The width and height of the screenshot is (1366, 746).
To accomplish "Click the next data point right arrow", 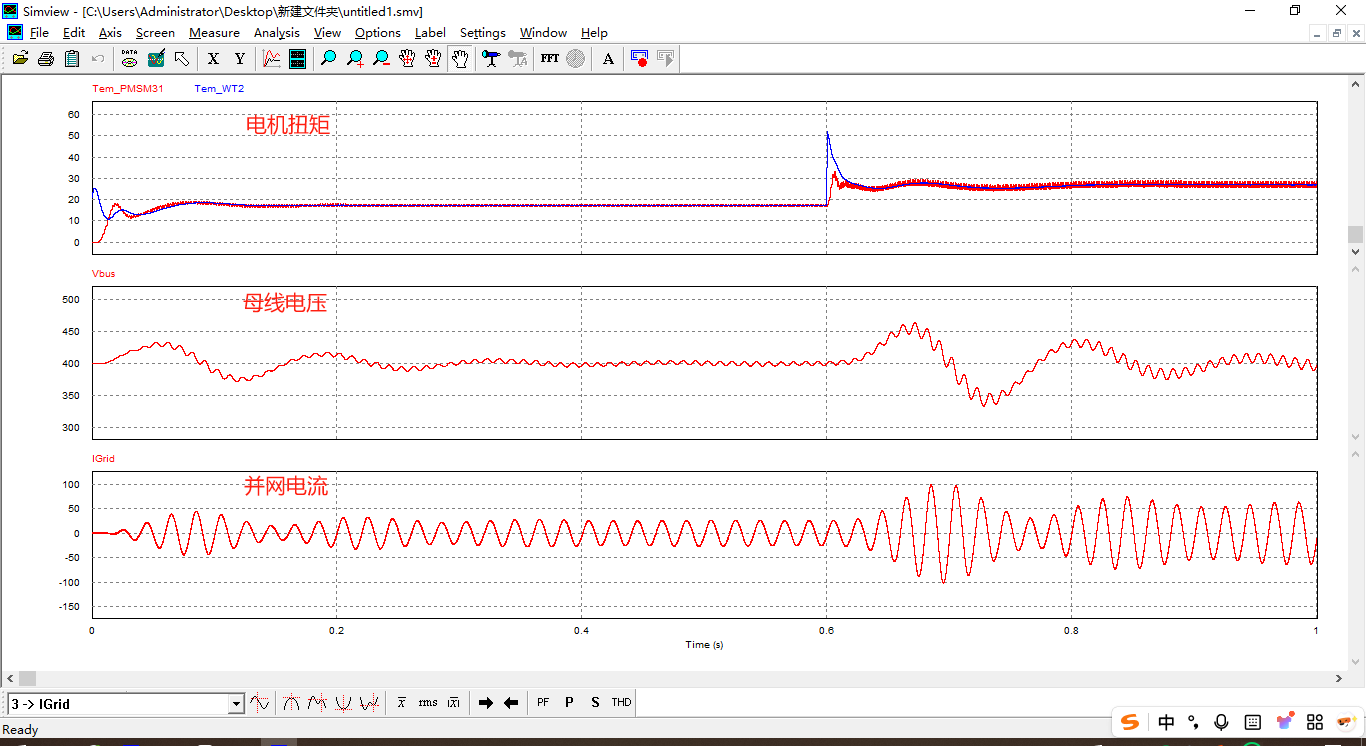I will [x=486, y=703].
